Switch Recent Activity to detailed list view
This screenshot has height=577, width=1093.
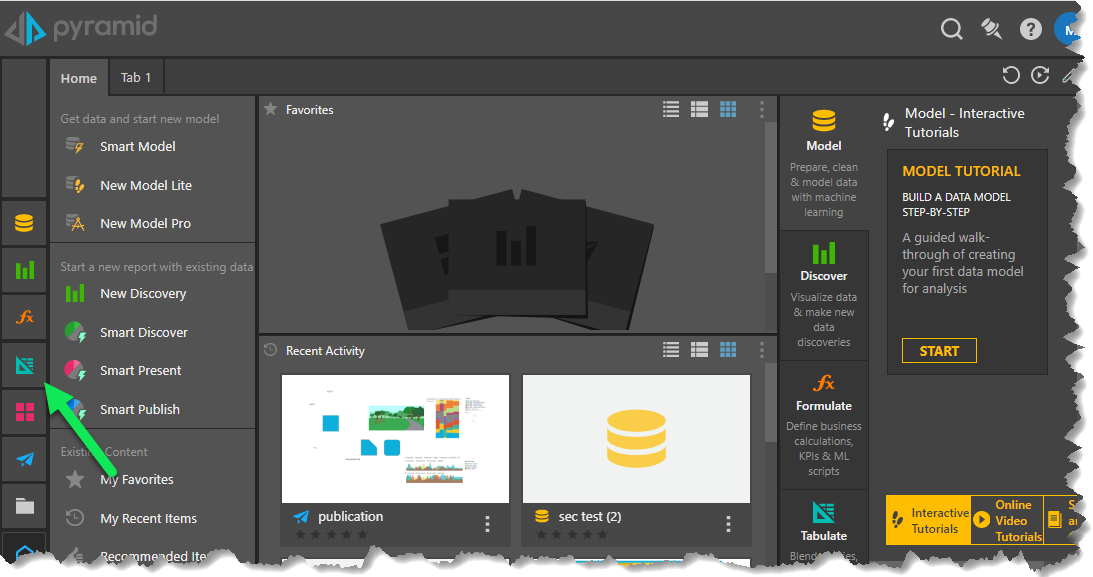700,350
